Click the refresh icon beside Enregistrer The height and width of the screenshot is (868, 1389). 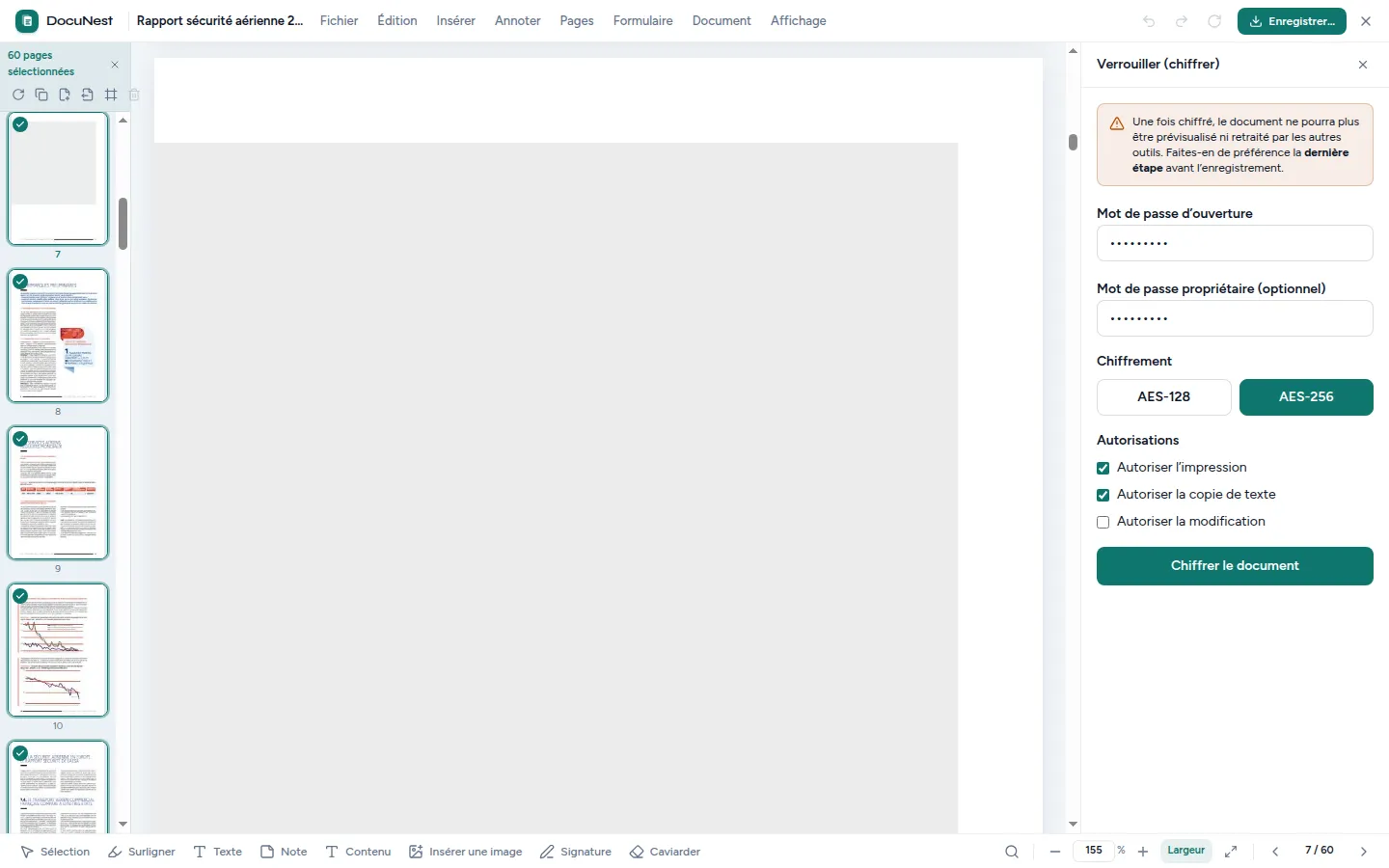(1214, 21)
